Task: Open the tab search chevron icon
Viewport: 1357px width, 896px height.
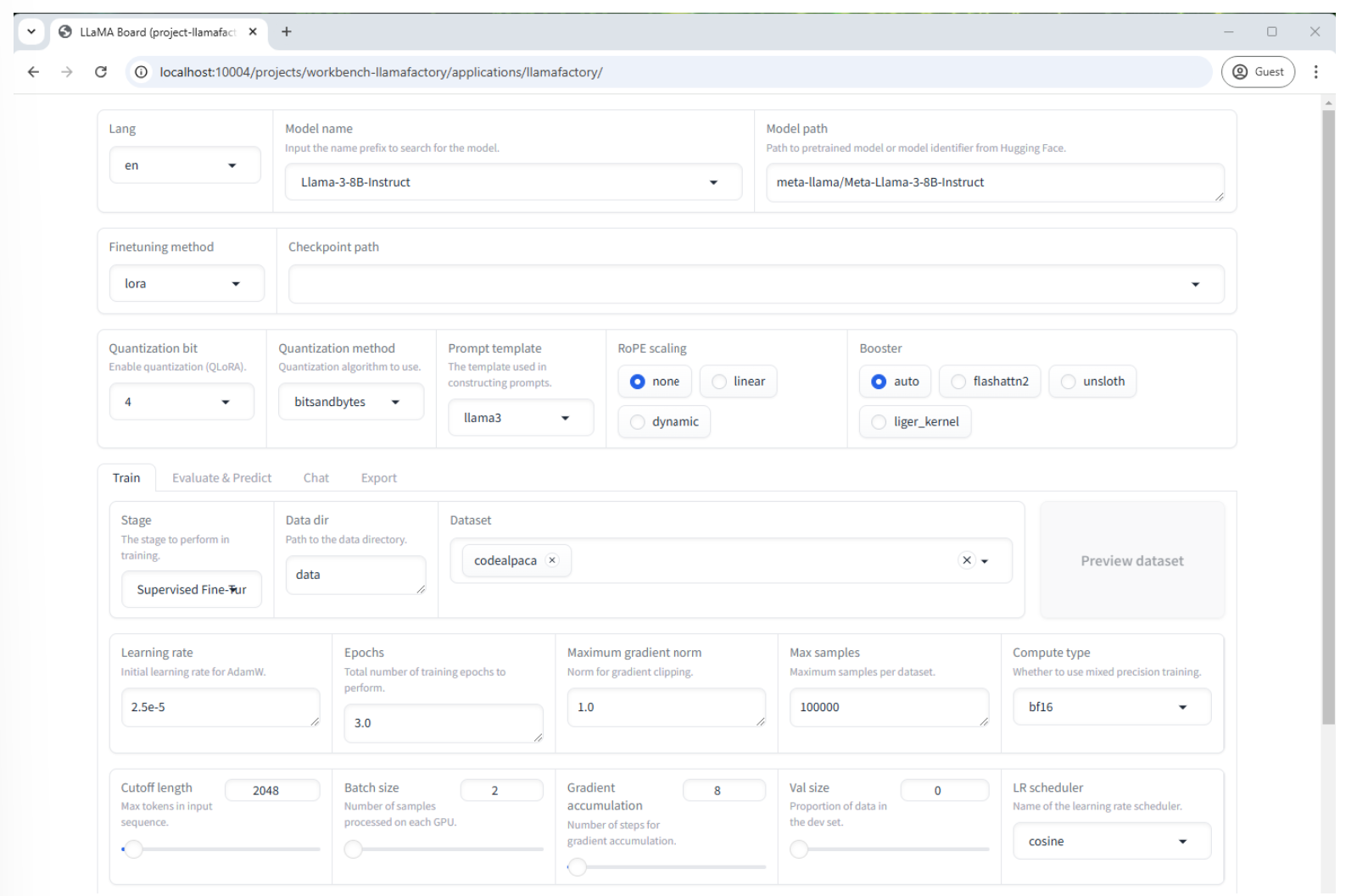Action: pos(31,32)
